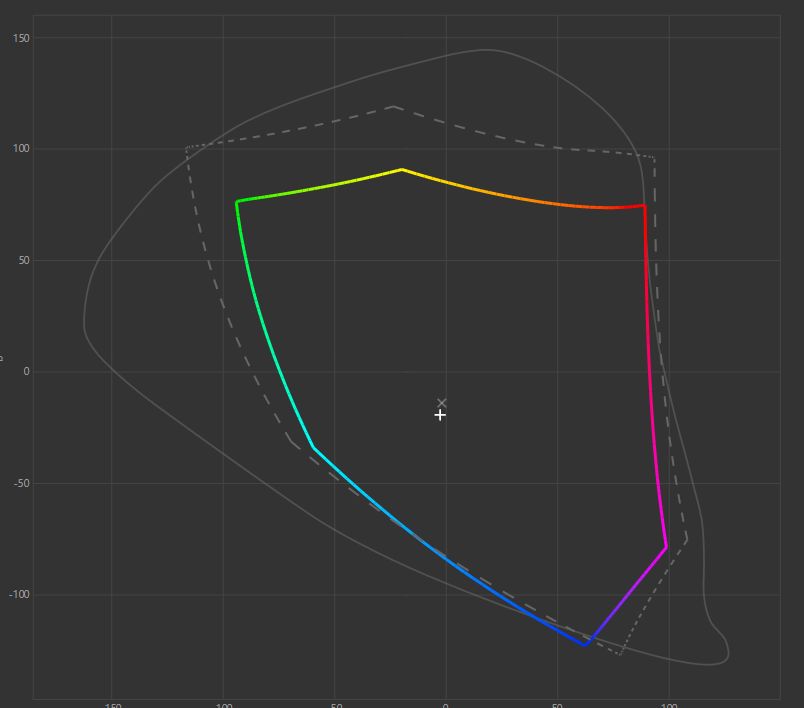Click the 0 label on the vertical axis

point(26,372)
